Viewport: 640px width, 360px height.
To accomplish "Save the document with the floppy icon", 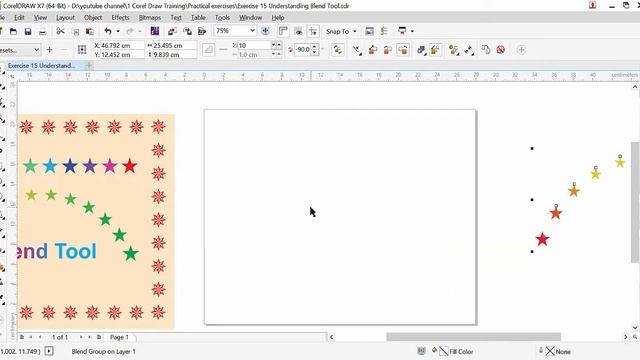I will (28, 31).
